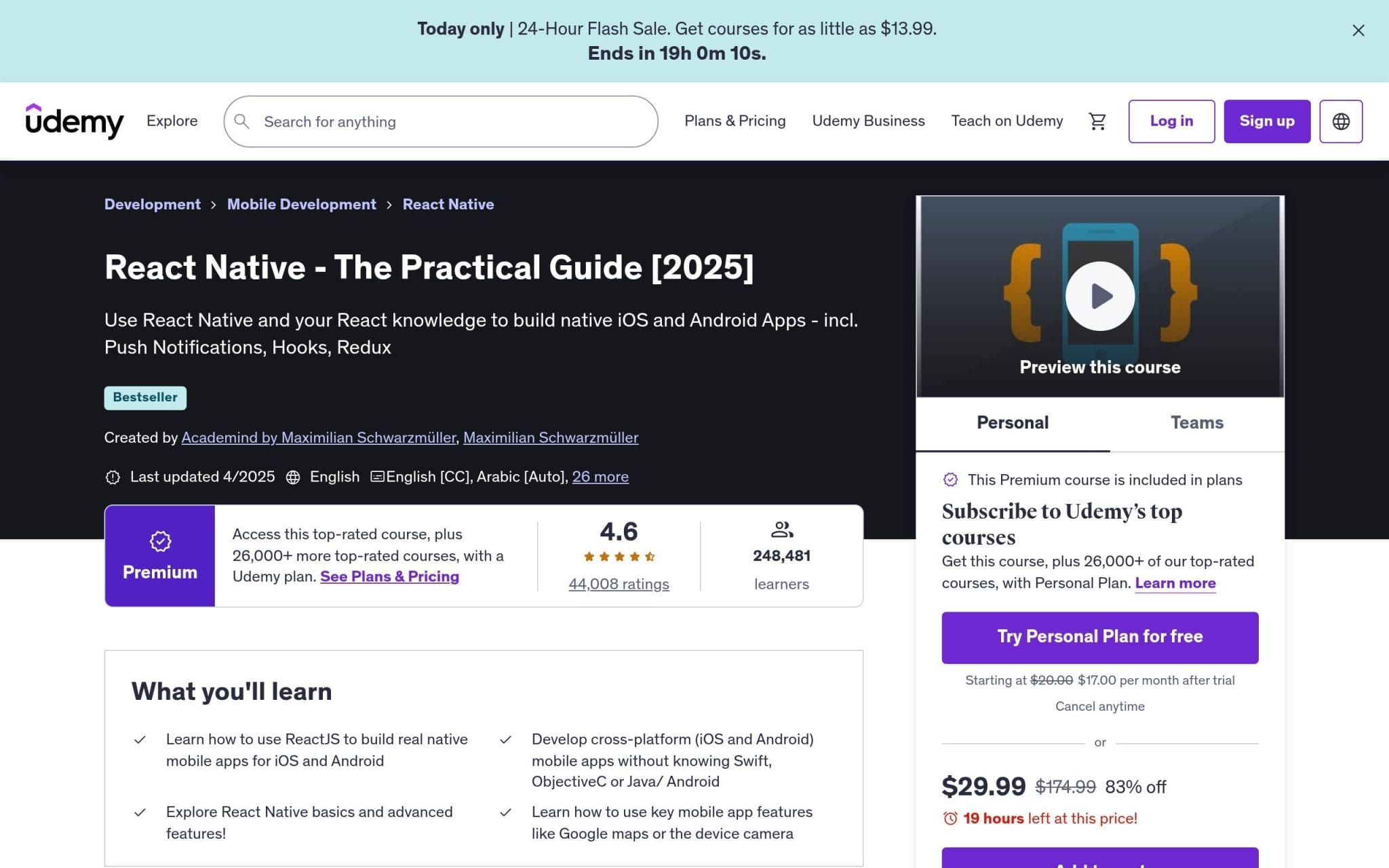Click the Premium badge icon
Screen dimensions: 1389x868
pos(160,541)
